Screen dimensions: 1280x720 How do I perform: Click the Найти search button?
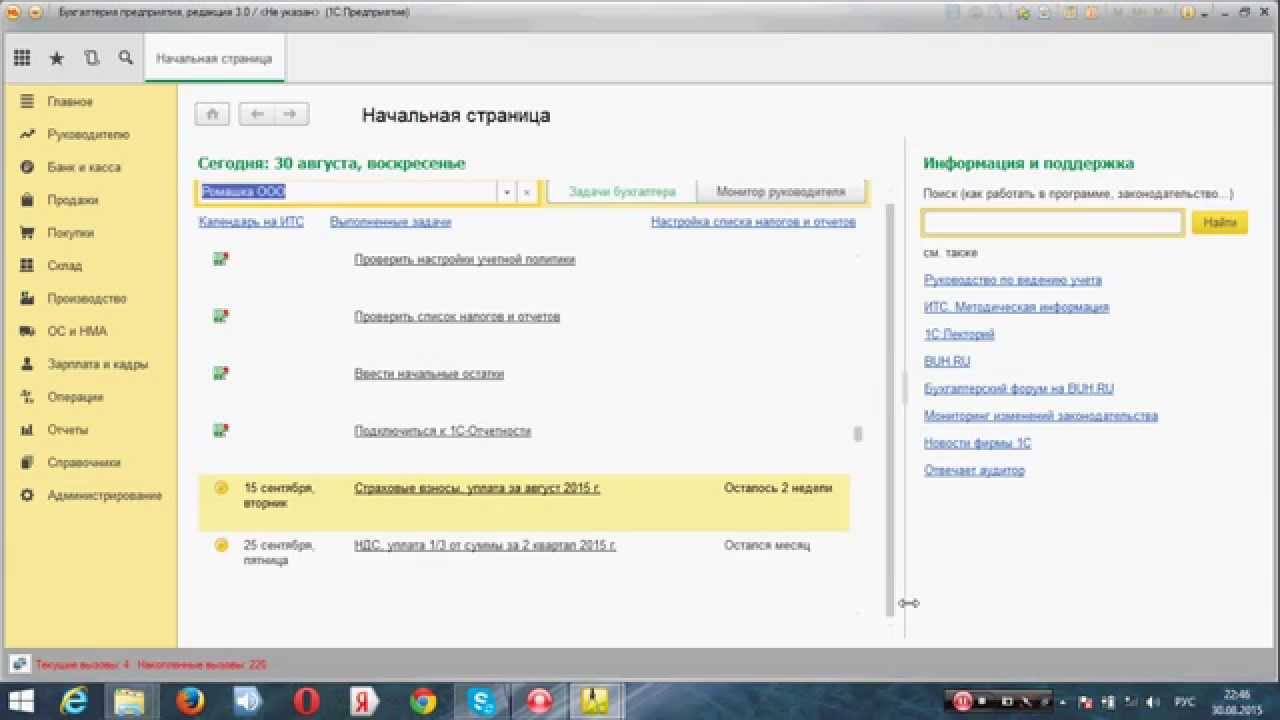(x=1220, y=223)
